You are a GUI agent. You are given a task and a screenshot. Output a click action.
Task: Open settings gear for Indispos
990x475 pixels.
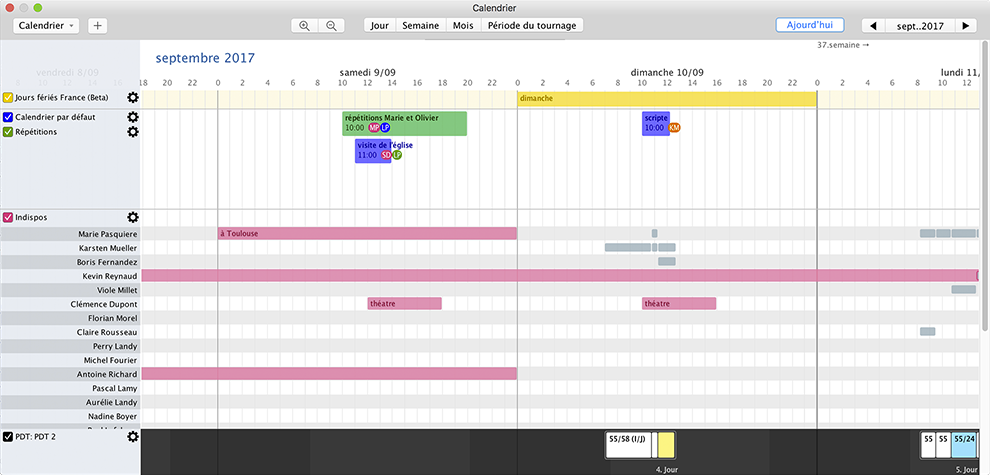tap(133, 217)
